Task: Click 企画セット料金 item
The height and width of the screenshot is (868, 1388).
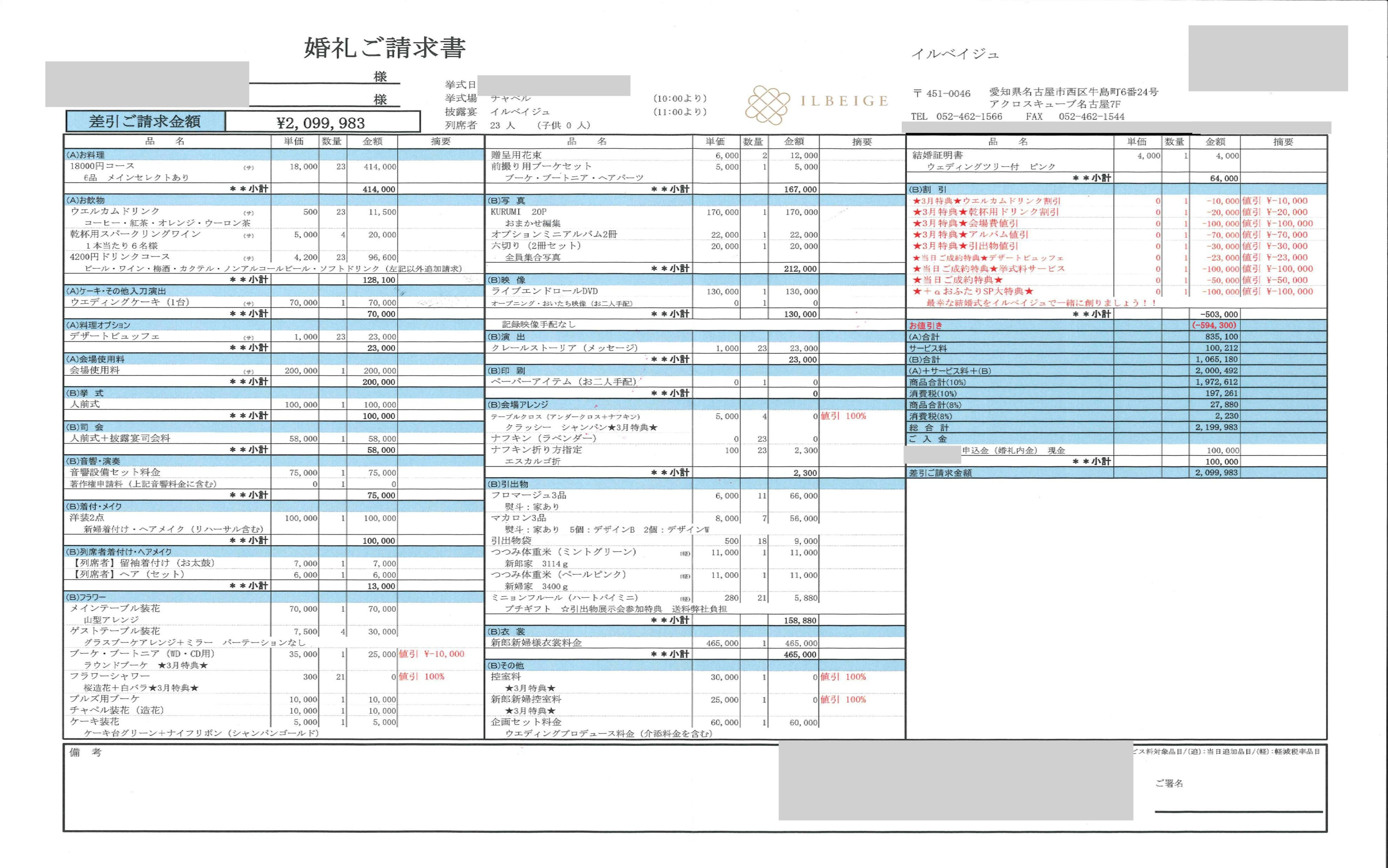Action: (526, 722)
